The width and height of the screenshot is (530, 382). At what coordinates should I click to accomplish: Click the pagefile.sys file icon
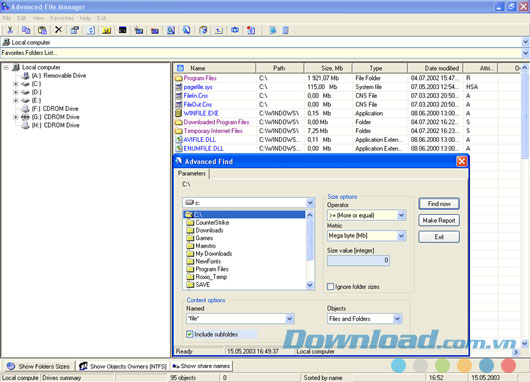pyautogui.click(x=179, y=87)
